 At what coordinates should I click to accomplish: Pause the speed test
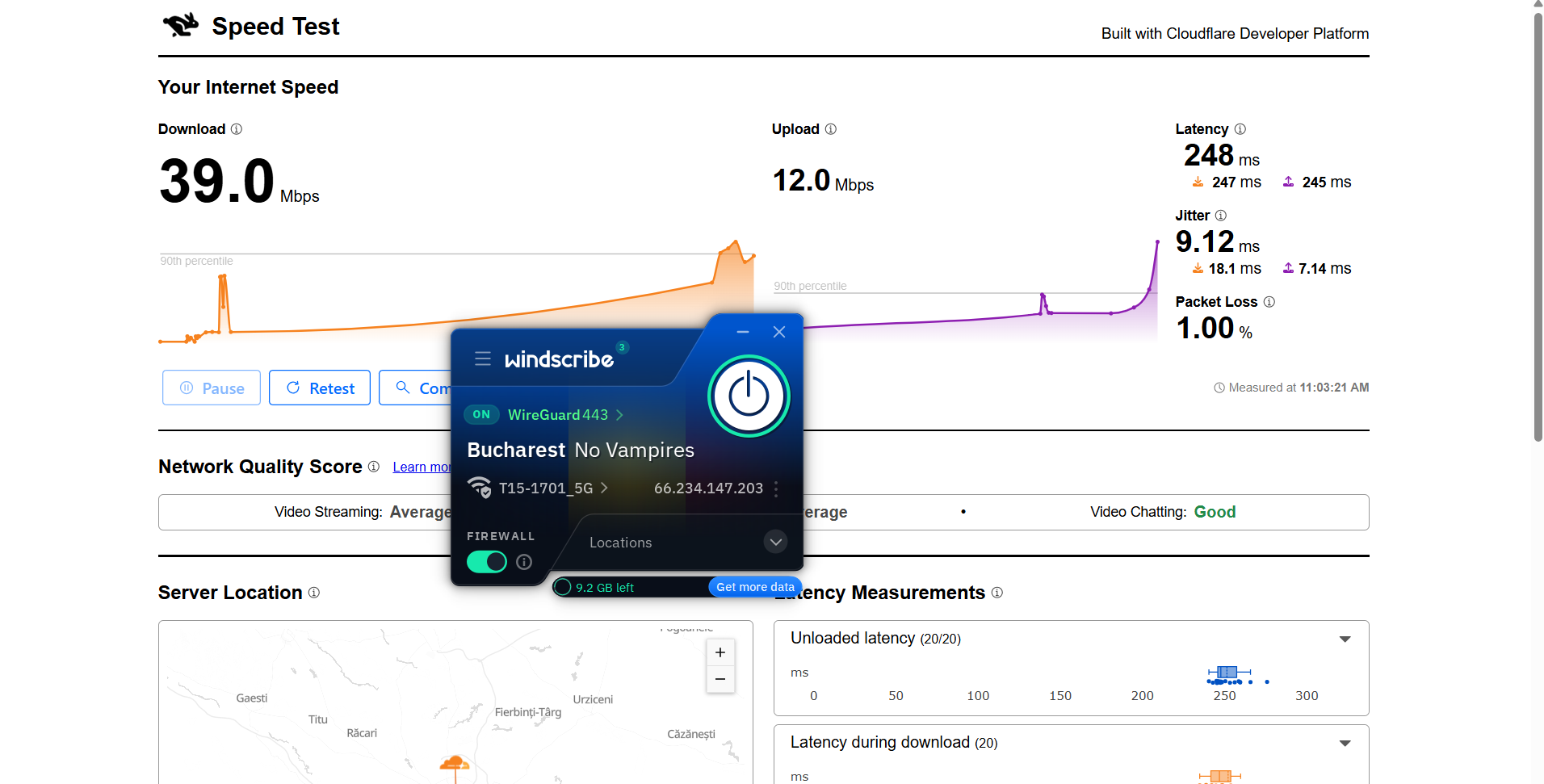click(212, 388)
